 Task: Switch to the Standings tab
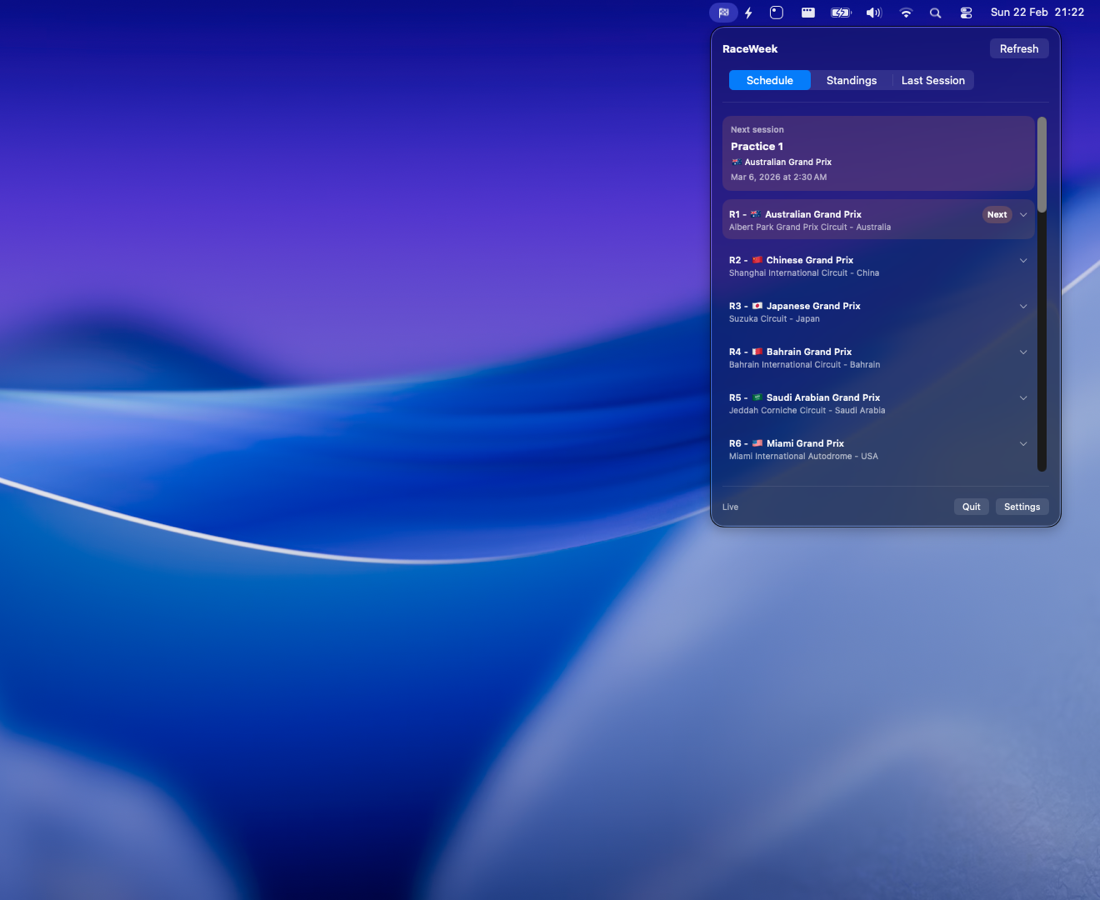tap(851, 80)
